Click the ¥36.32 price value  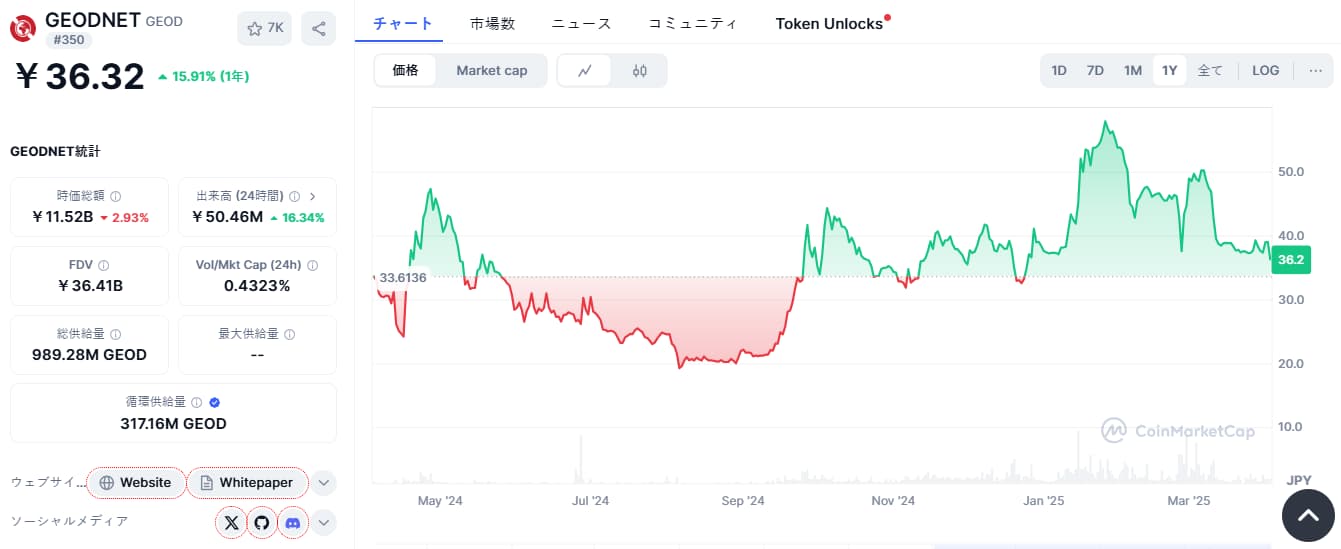click(x=79, y=76)
